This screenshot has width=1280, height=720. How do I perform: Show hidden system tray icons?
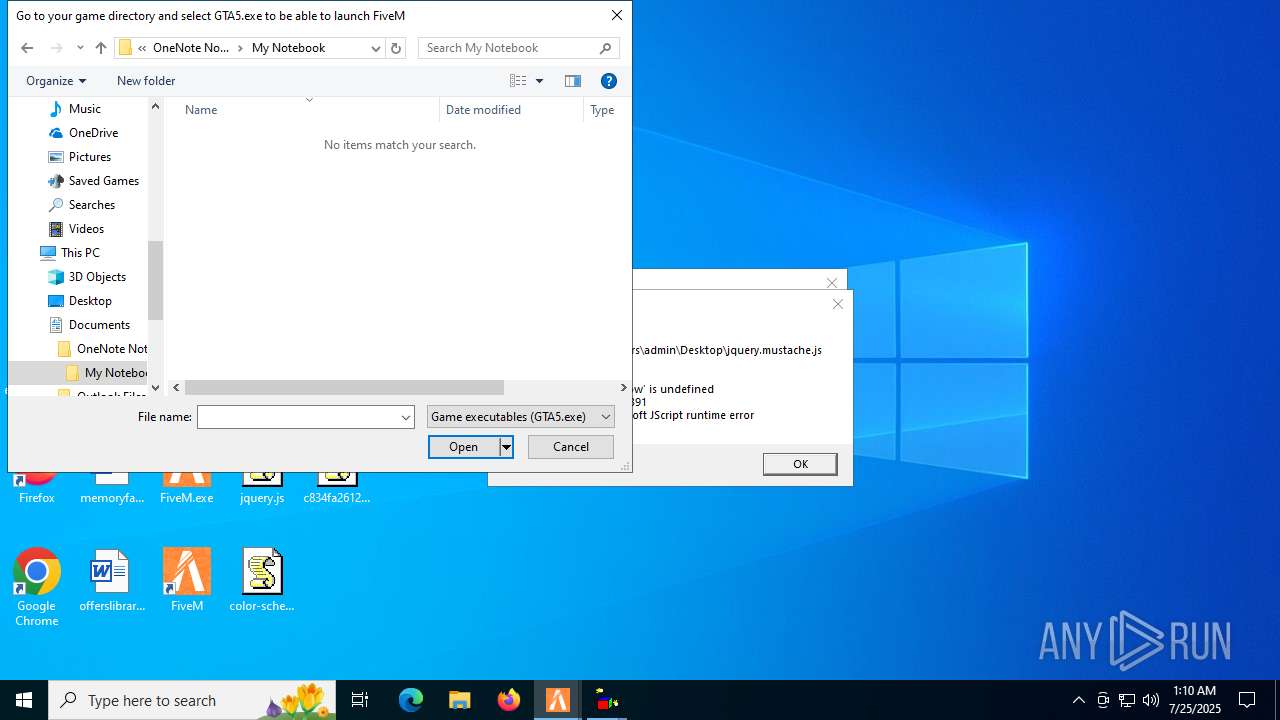pos(1078,700)
